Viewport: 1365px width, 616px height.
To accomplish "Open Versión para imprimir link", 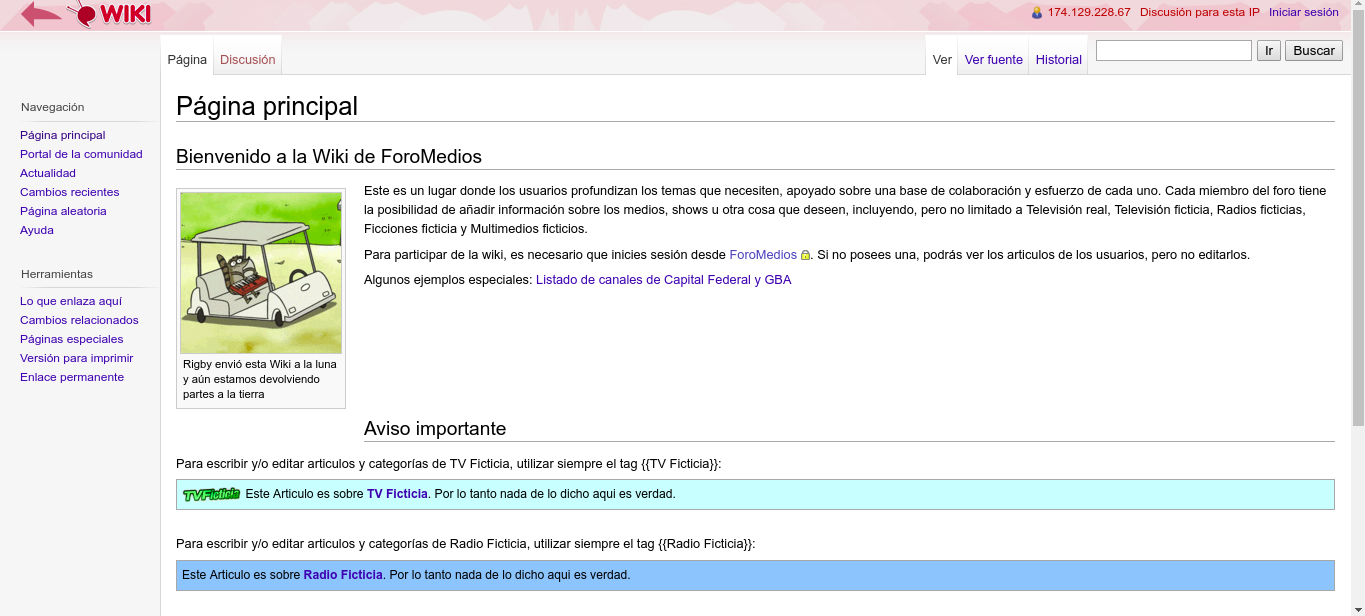I will 77,358.
